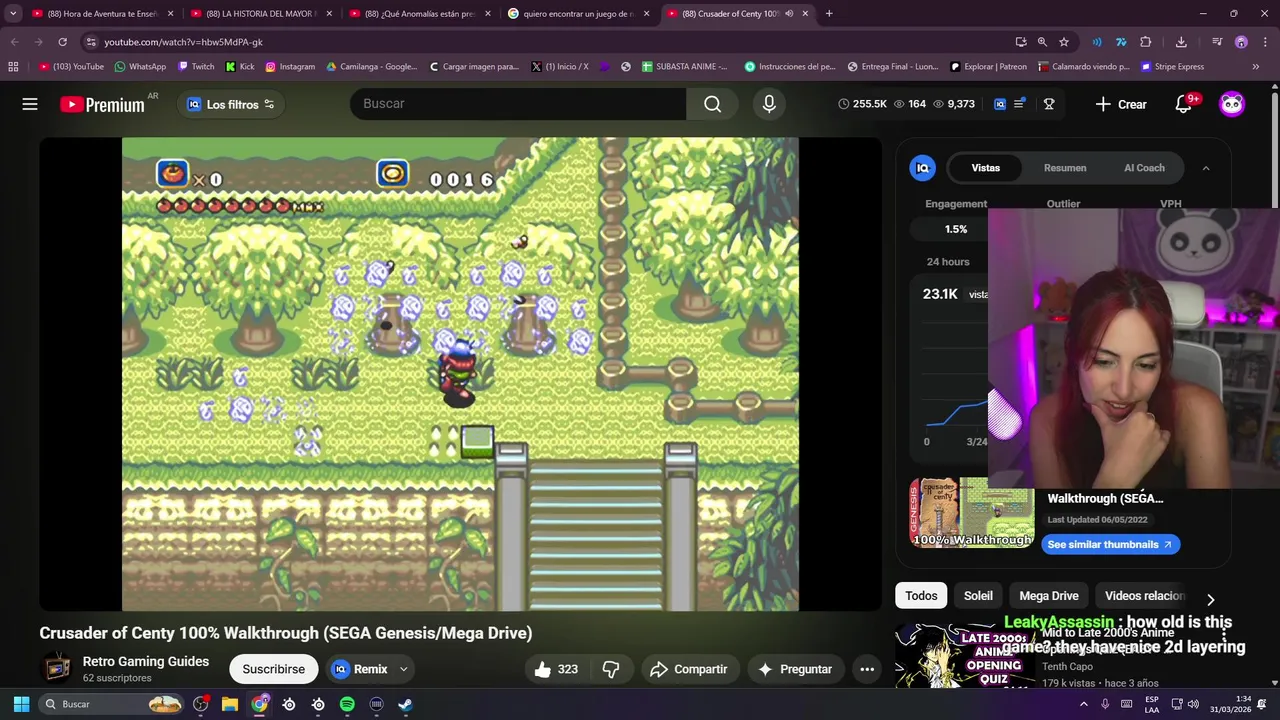Click the vidIQ blue logo in the stats bar

999,104
